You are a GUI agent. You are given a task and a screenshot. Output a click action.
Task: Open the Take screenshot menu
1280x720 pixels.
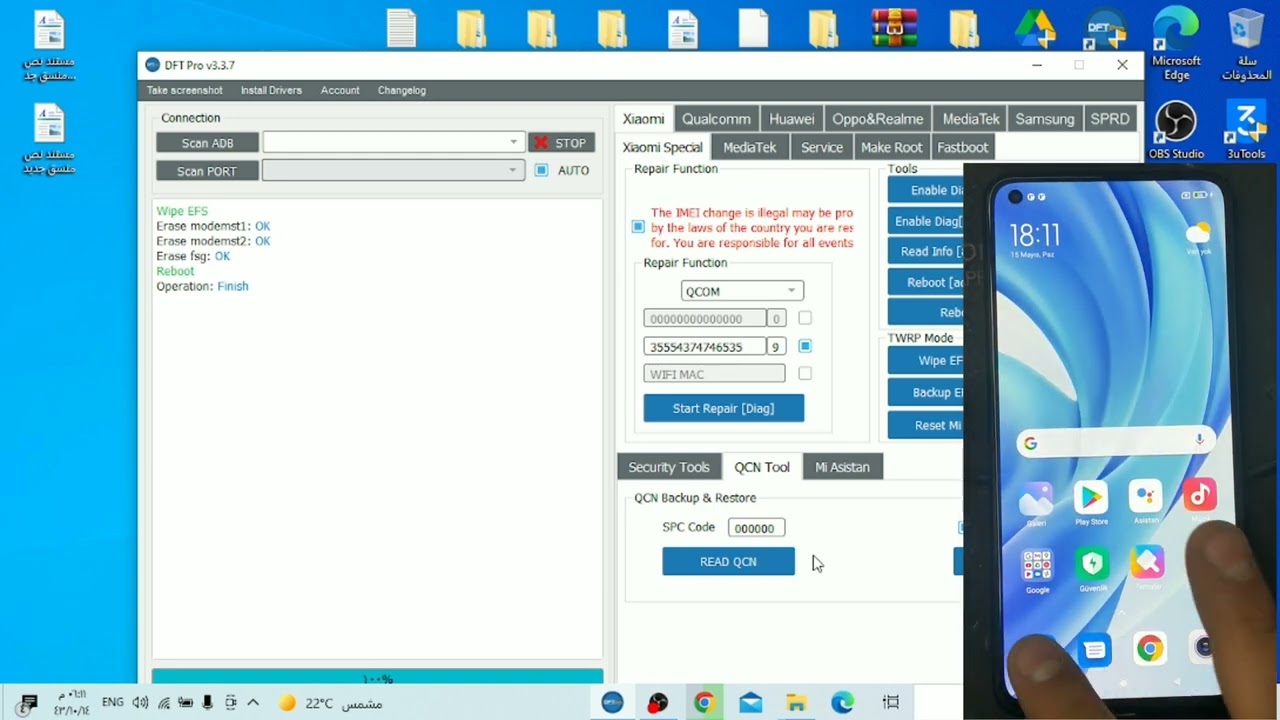(x=185, y=90)
